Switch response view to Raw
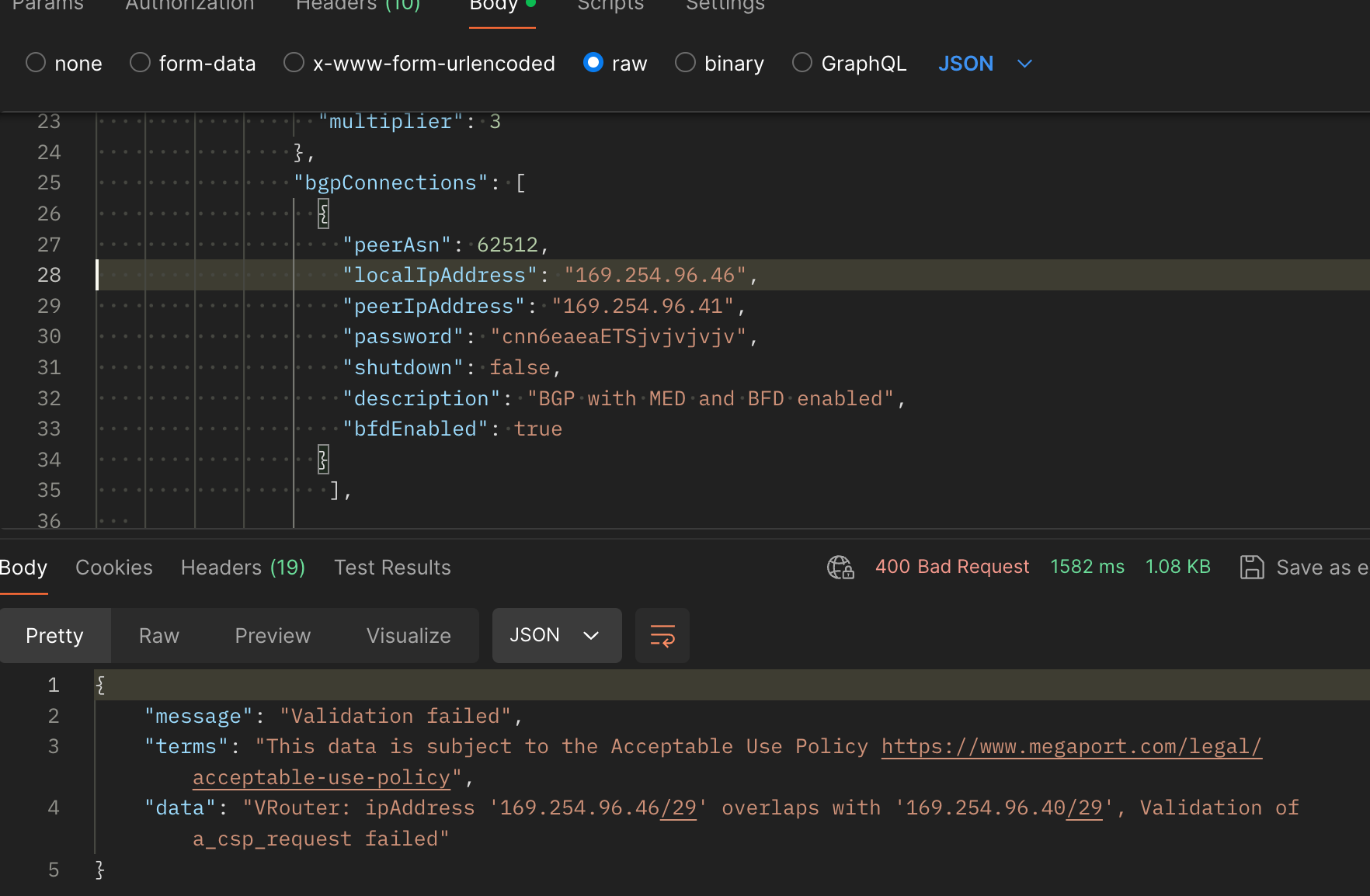The width and height of the screenshot is (1370, 896). pos(159,635)
